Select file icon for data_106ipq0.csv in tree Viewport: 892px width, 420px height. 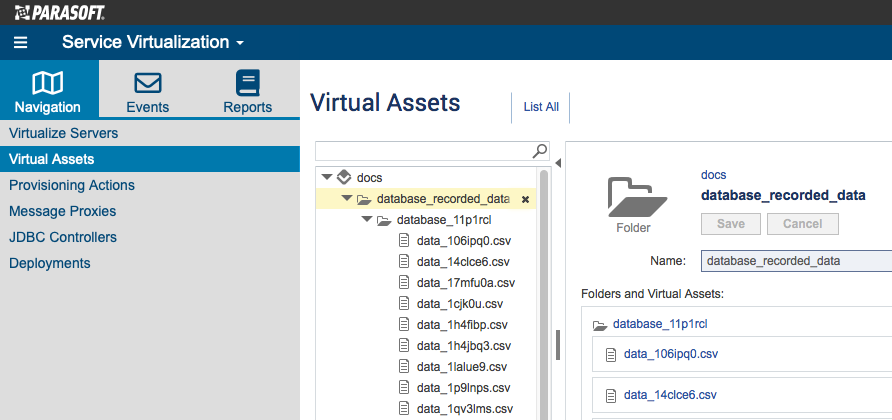404,240
